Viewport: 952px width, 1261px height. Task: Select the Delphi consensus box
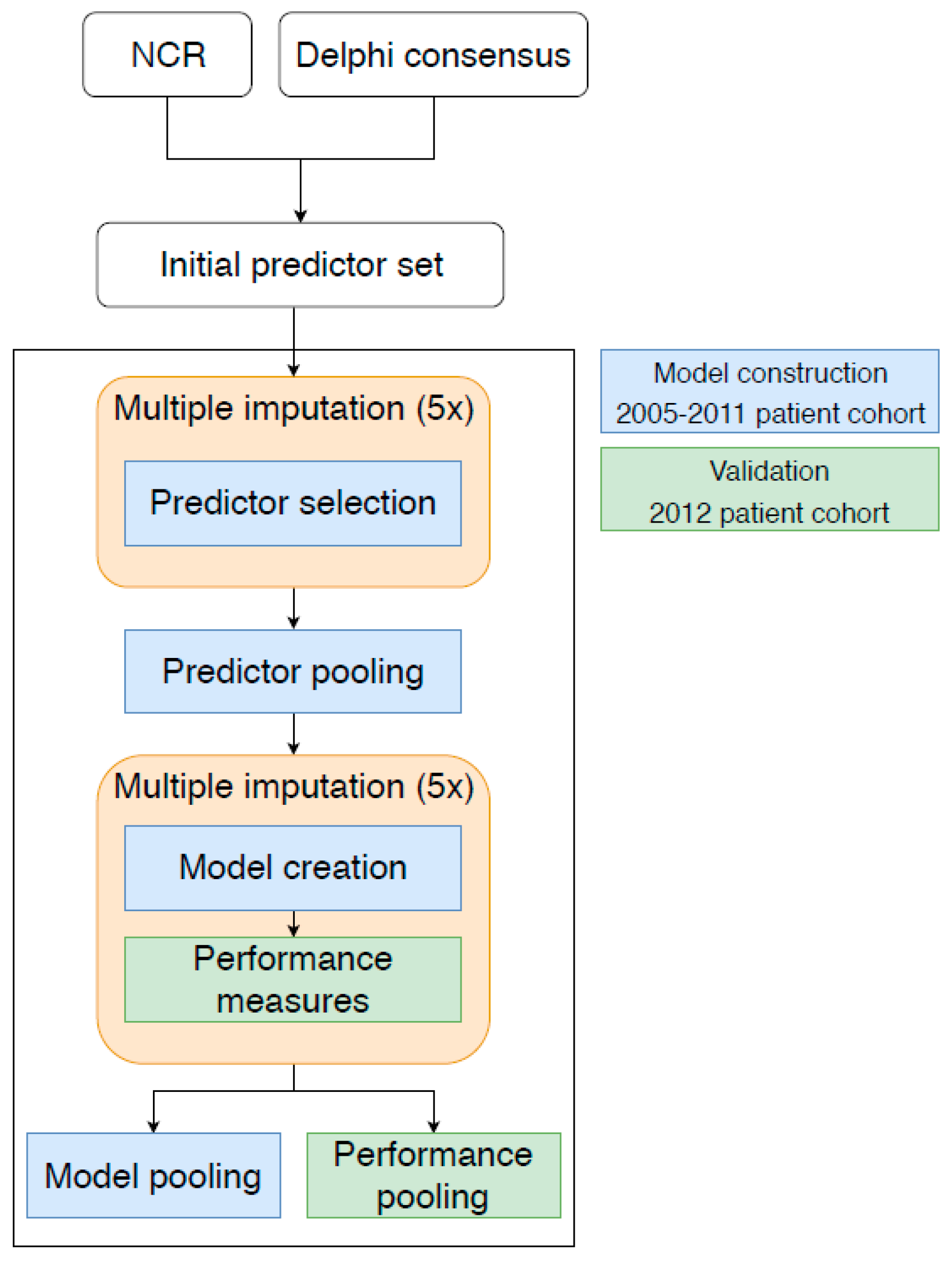point(433,55)
